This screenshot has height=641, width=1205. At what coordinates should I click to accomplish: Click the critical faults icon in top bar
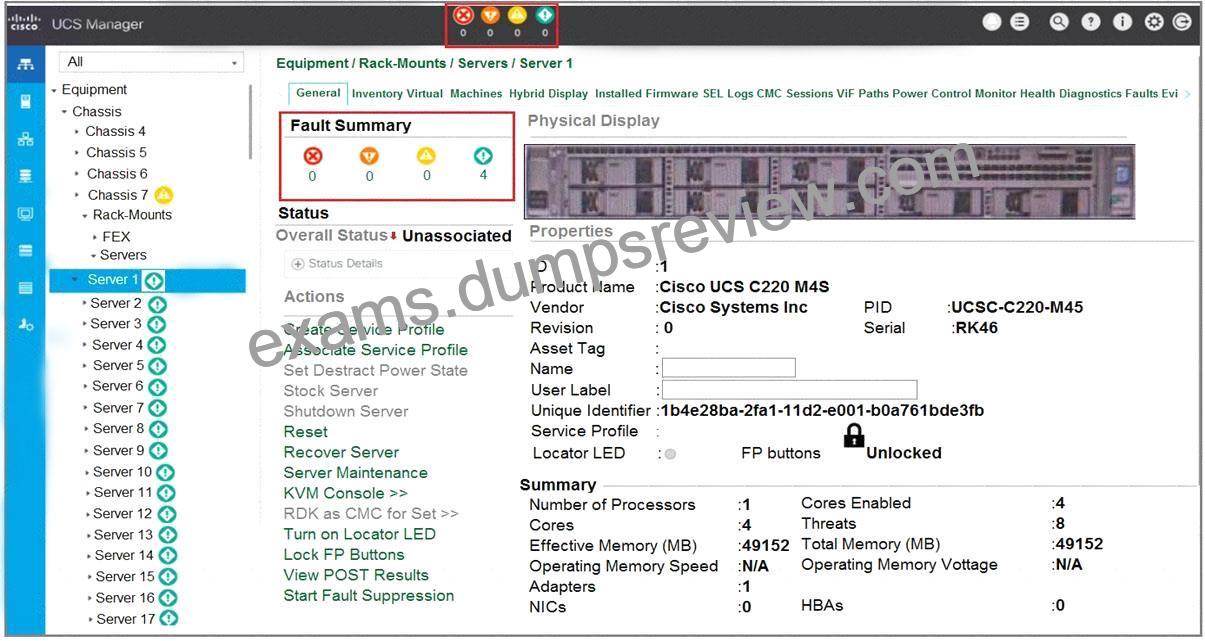point(462,15)
